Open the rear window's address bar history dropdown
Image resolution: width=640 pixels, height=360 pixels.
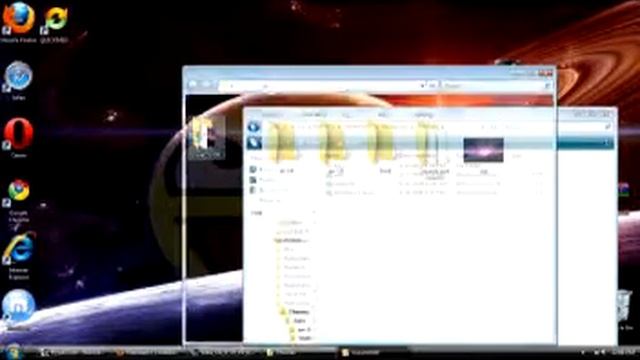coord(422,86)
